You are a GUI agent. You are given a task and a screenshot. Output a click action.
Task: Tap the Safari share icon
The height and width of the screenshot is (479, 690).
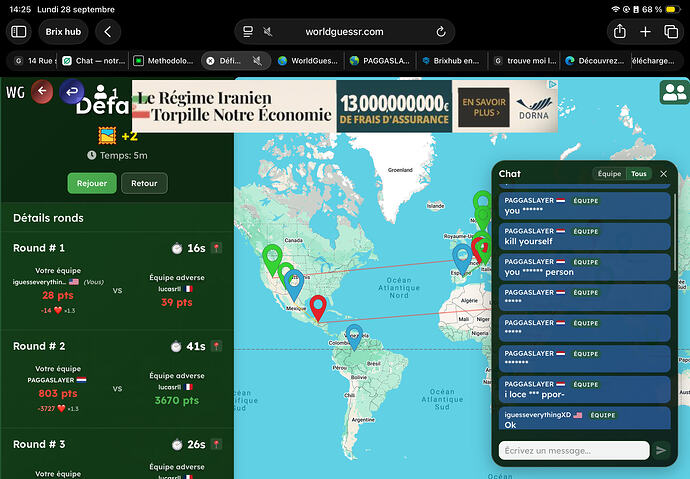point(620,31)
